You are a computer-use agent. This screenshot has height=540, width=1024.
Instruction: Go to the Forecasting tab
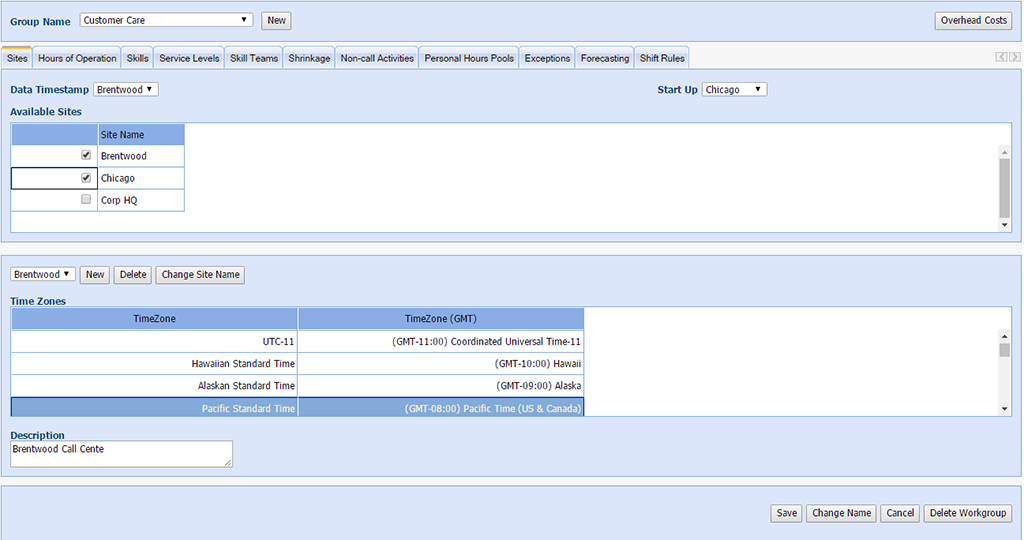point(605,58)
